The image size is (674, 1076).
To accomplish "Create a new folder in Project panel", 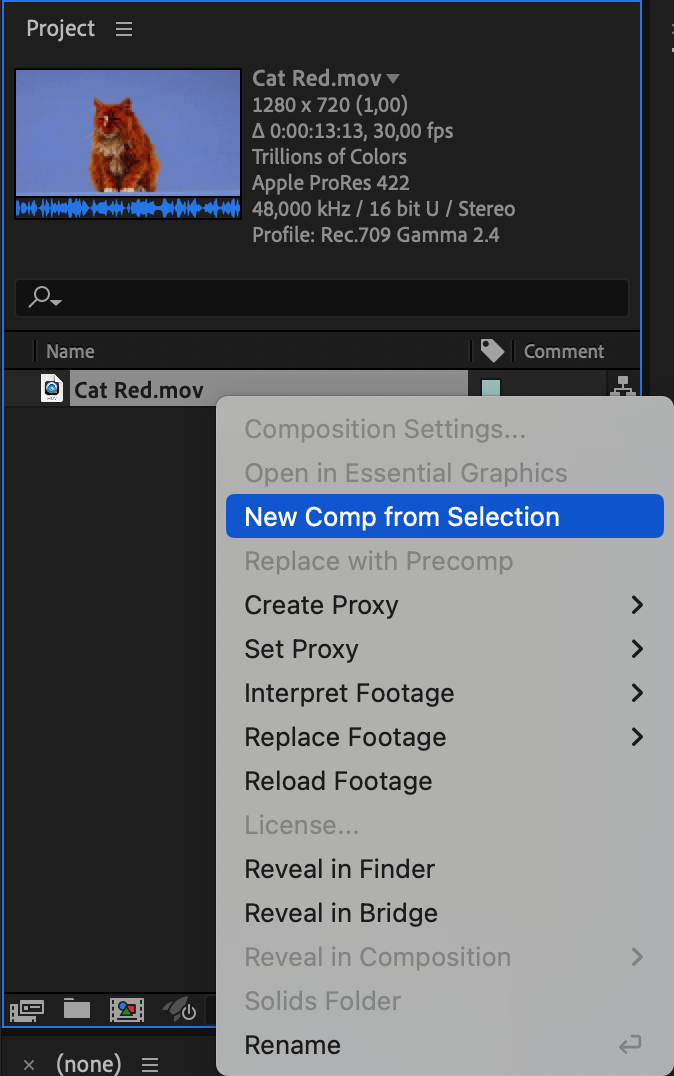I will [x=77, y=1010].
